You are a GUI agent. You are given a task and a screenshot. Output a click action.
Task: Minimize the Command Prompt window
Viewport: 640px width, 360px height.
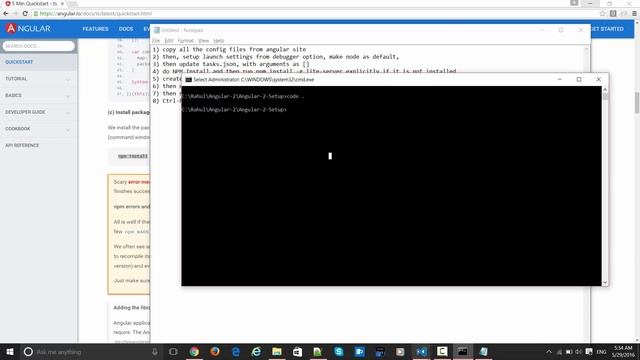coord(560,80)
